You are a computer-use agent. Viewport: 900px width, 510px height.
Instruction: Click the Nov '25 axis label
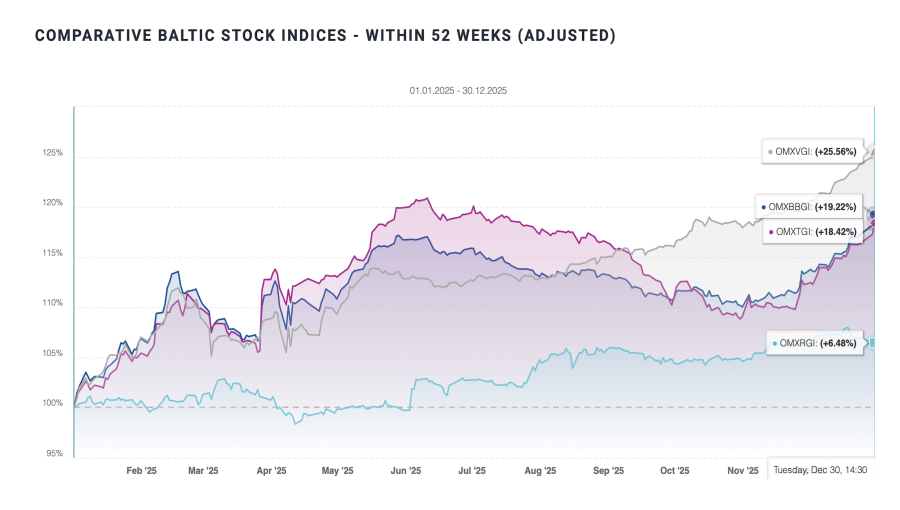click(x=742, y=470)
